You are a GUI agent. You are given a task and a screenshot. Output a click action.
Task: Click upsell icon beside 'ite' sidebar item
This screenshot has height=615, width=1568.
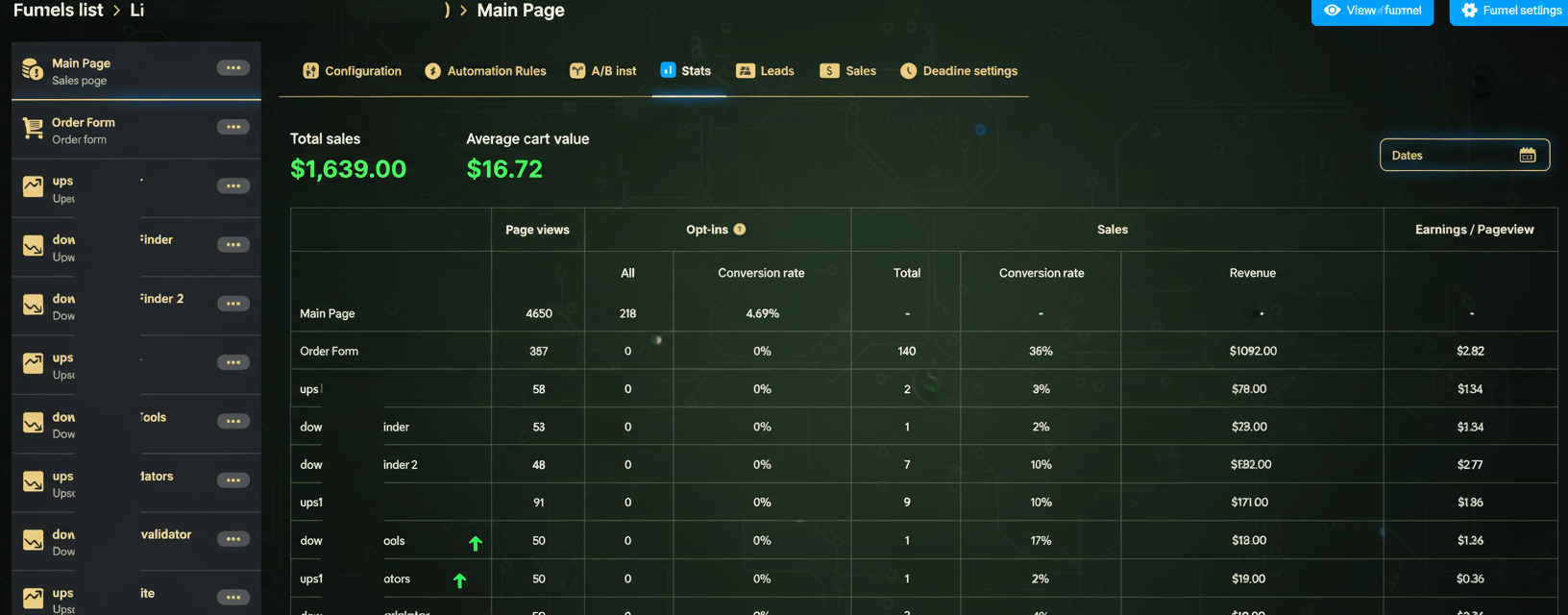tap(33, 599)
